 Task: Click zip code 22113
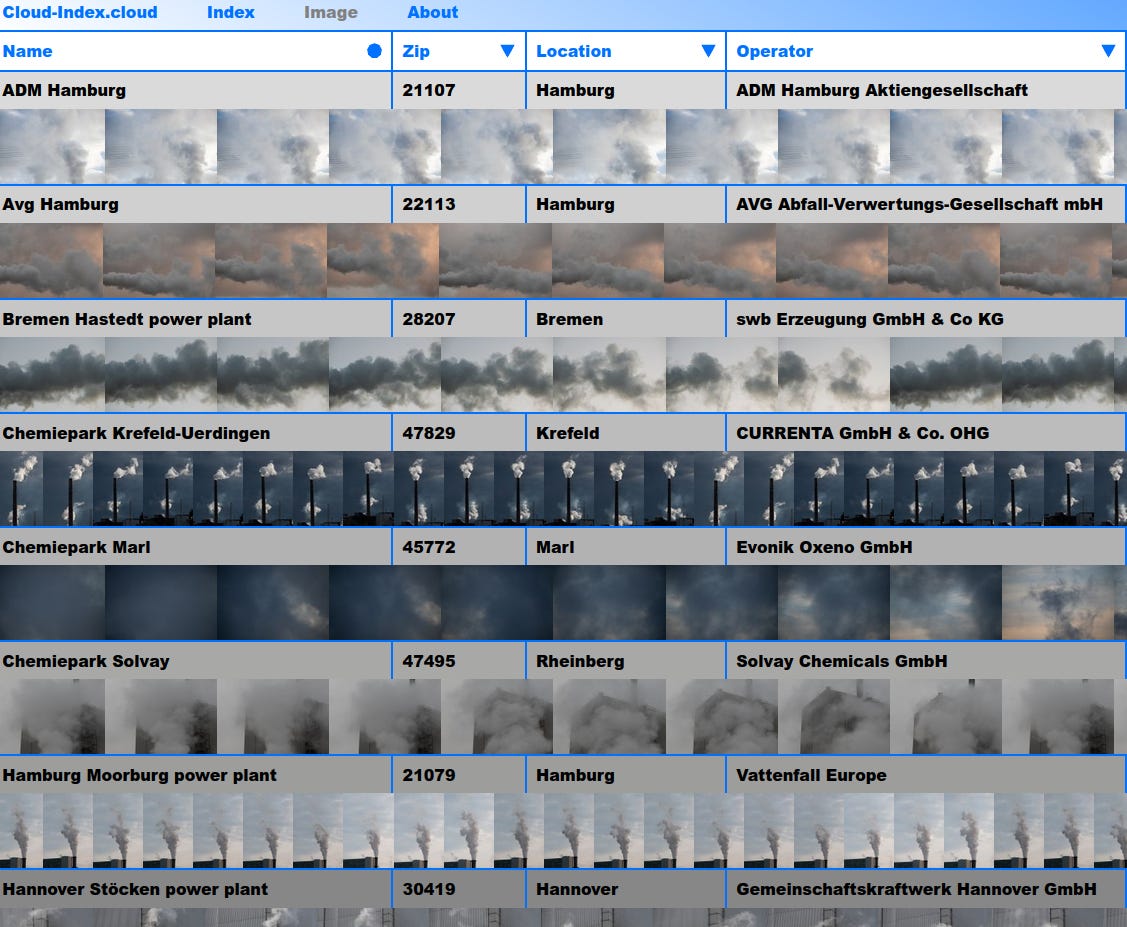click(429, 204)
